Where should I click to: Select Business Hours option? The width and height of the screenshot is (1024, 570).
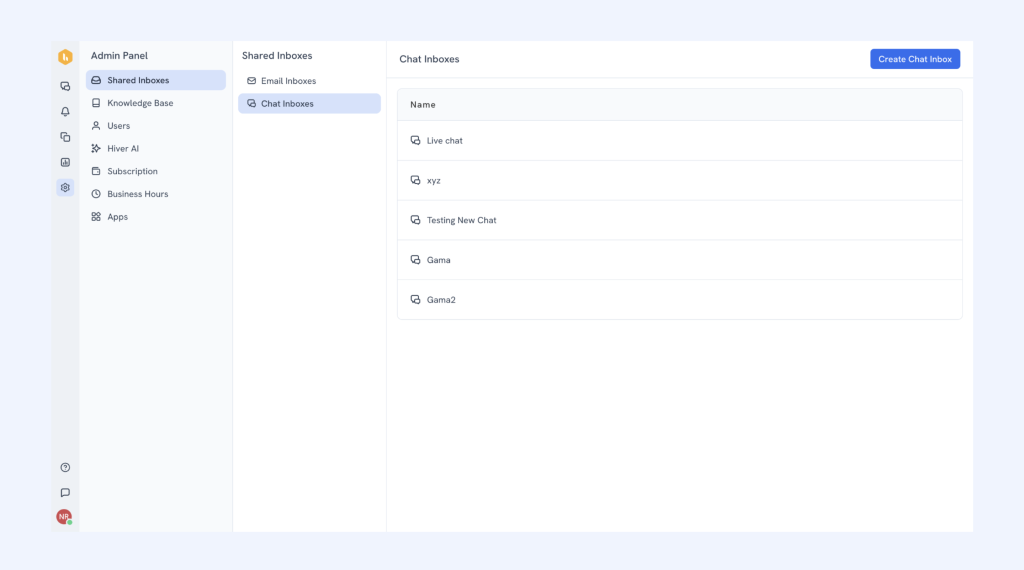pyautogui.click(x=137, y=194)
